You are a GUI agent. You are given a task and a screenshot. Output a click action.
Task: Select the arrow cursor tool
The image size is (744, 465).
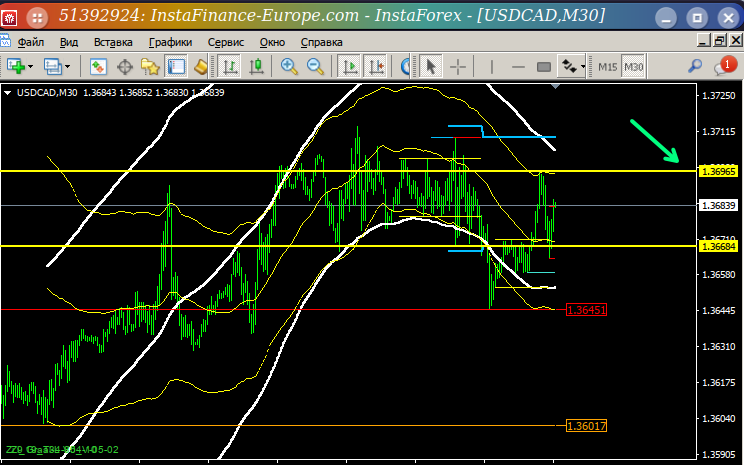point(431,66)
